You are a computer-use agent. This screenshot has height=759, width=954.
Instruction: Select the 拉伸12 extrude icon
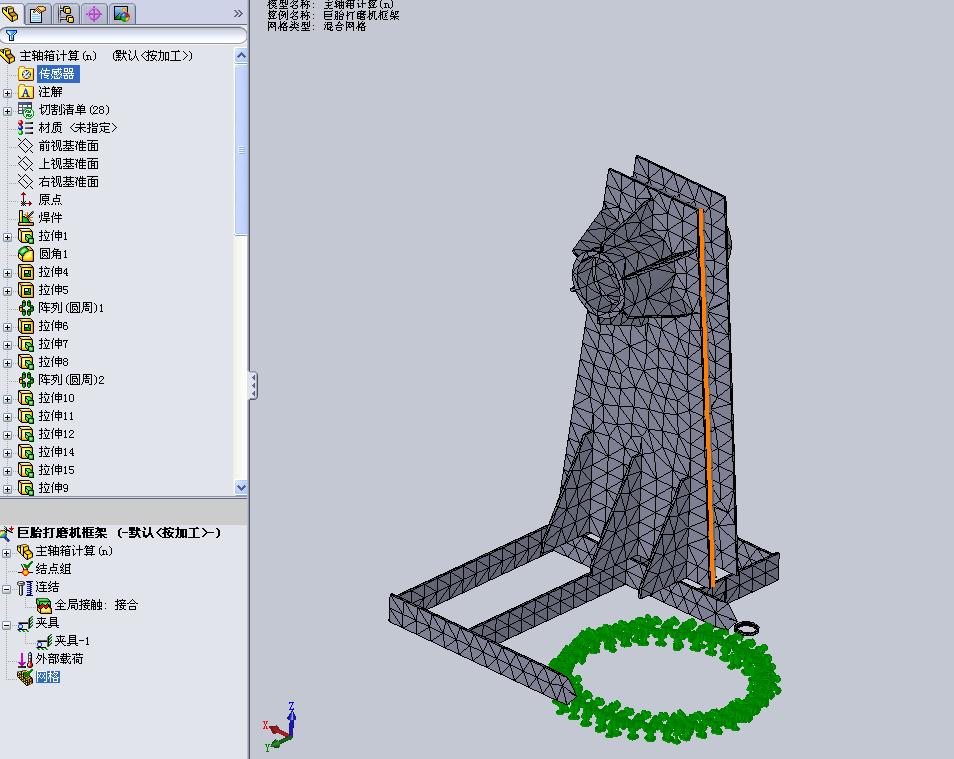[26, 433]
